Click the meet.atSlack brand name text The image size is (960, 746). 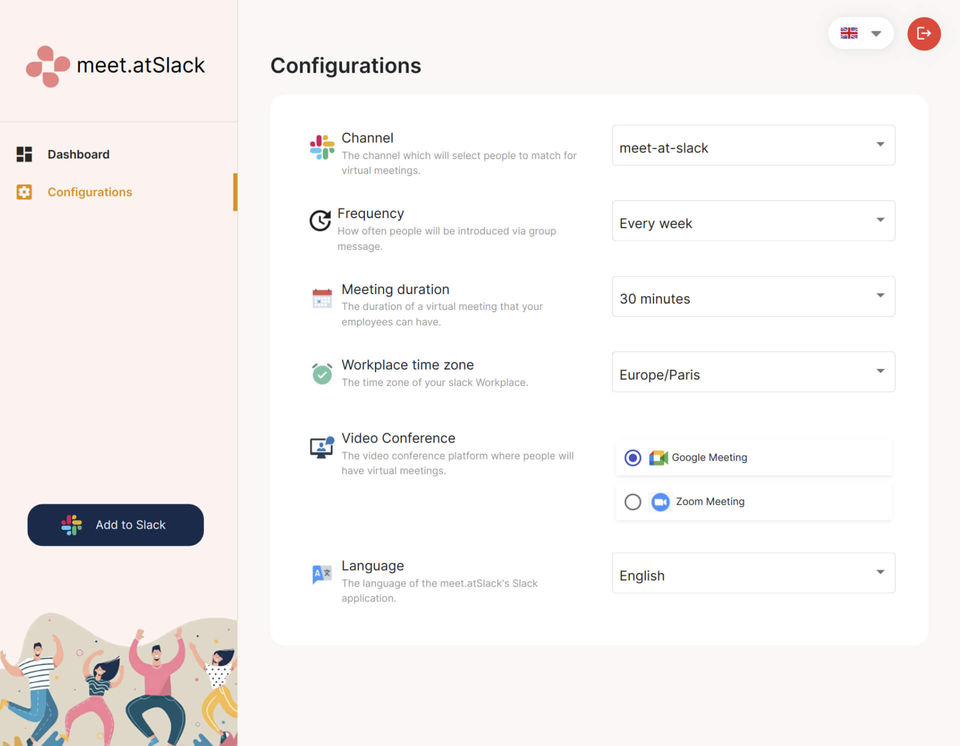click(141, 65)
